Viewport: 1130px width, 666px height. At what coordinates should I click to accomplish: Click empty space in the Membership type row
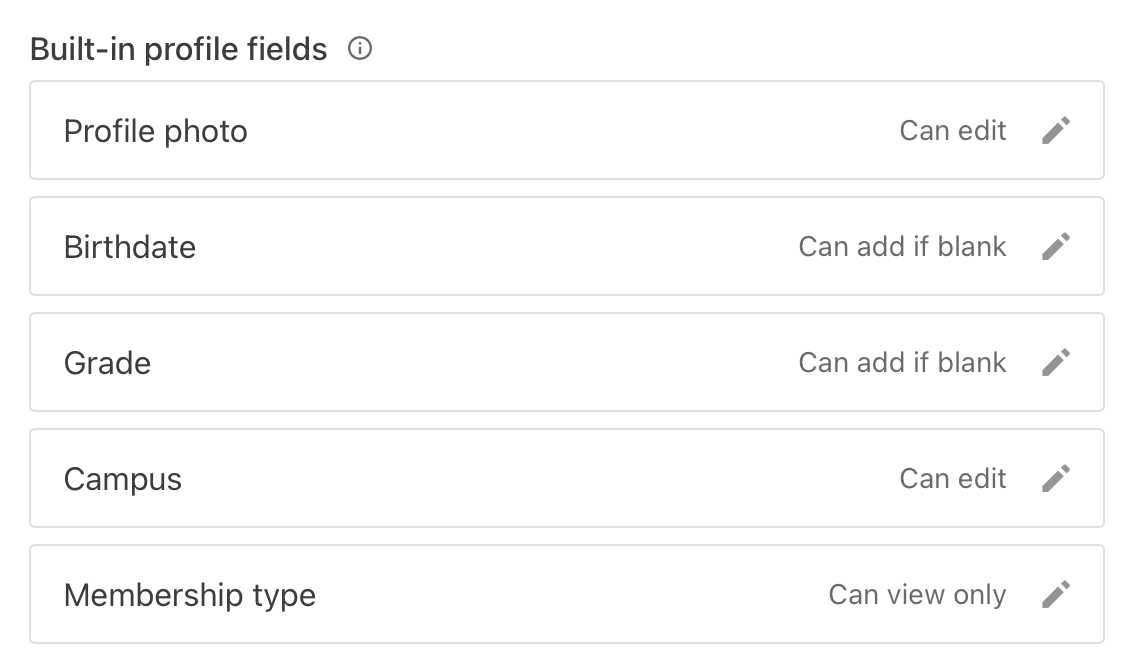coord(570,595)
